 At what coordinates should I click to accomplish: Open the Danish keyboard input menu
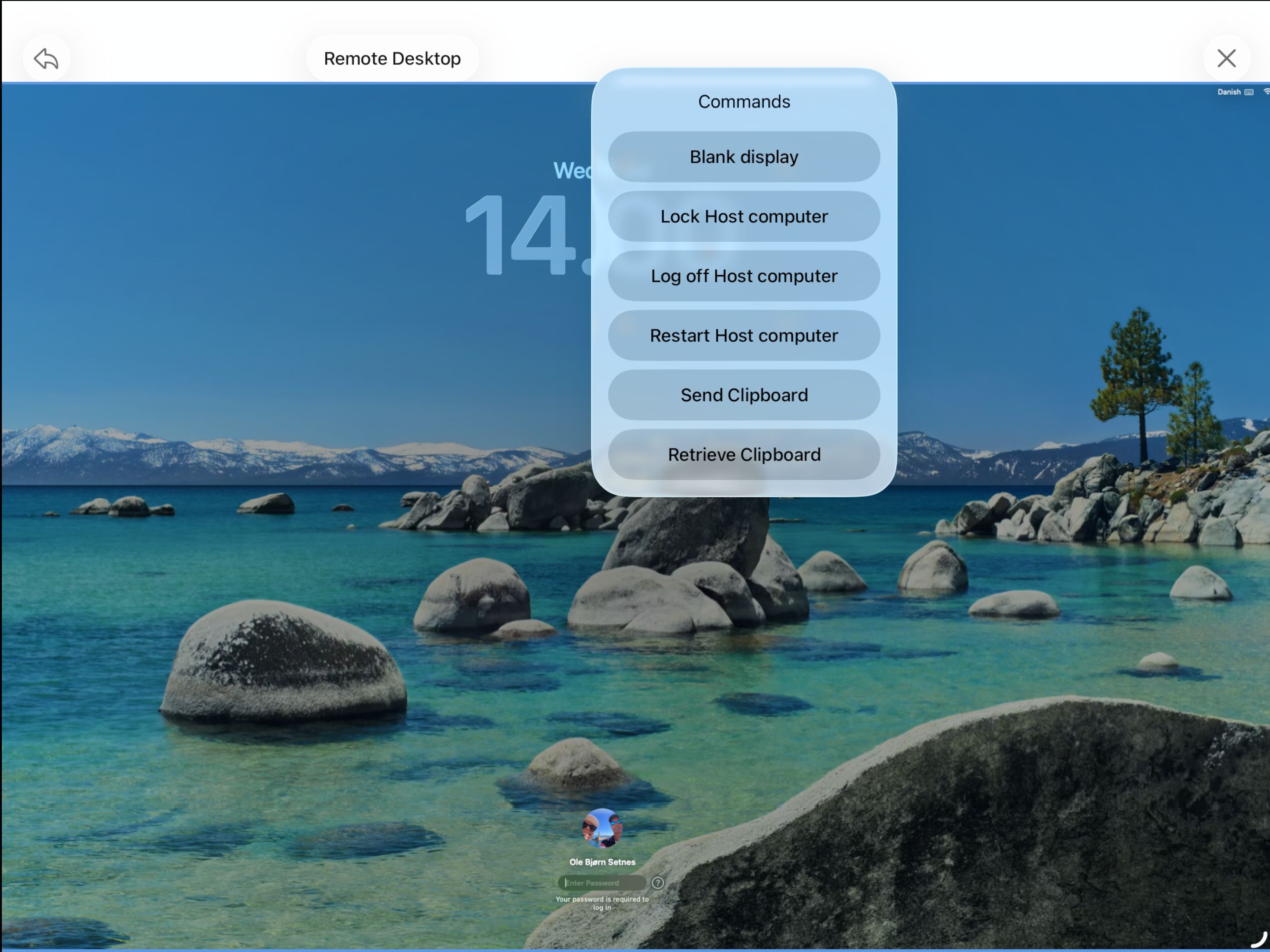click(x=1235, y=92)
